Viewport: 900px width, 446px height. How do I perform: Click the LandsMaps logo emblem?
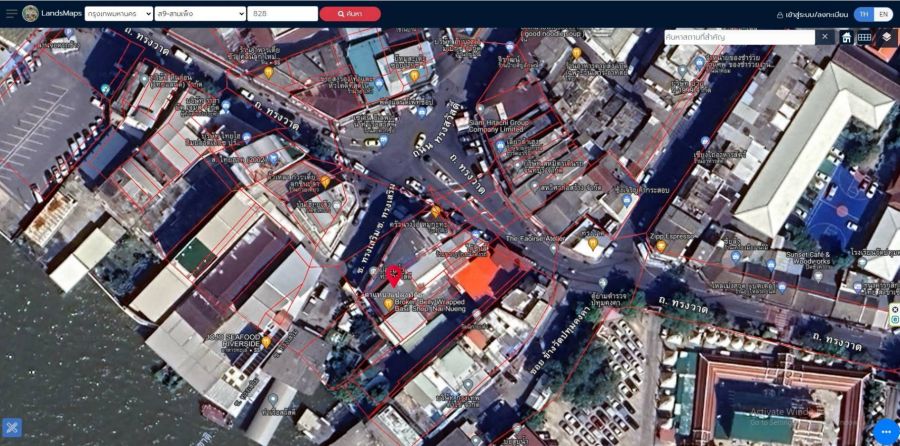[31, 14]
